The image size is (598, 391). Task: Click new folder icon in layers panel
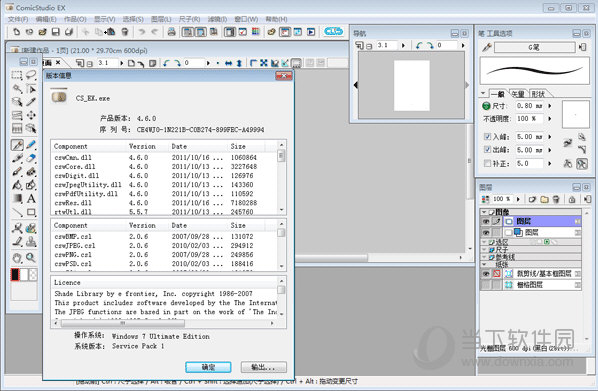[x=544, y=199]
